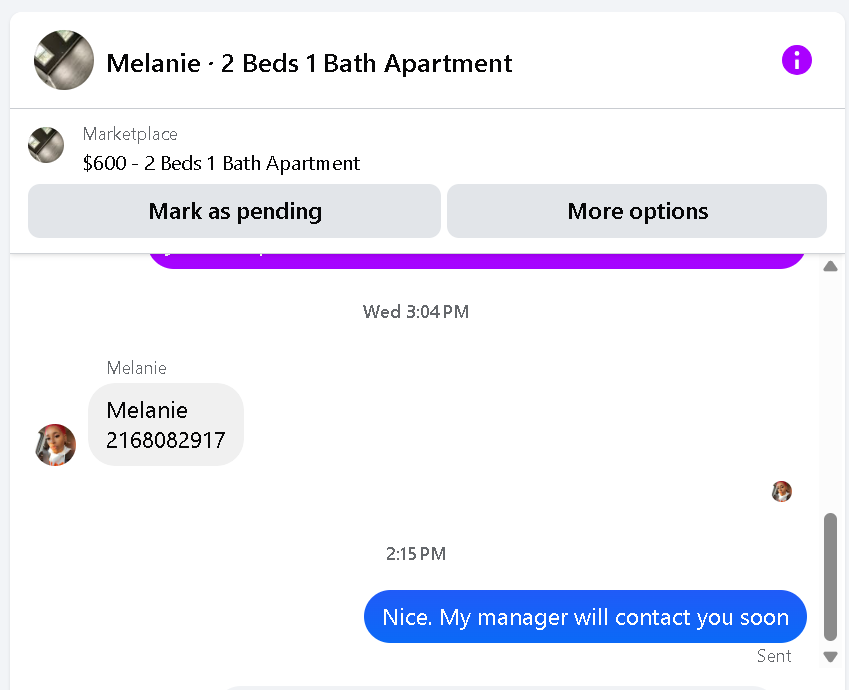Open conversation info with the purple icon
The image size is (849, 690).
coord(797,61)
